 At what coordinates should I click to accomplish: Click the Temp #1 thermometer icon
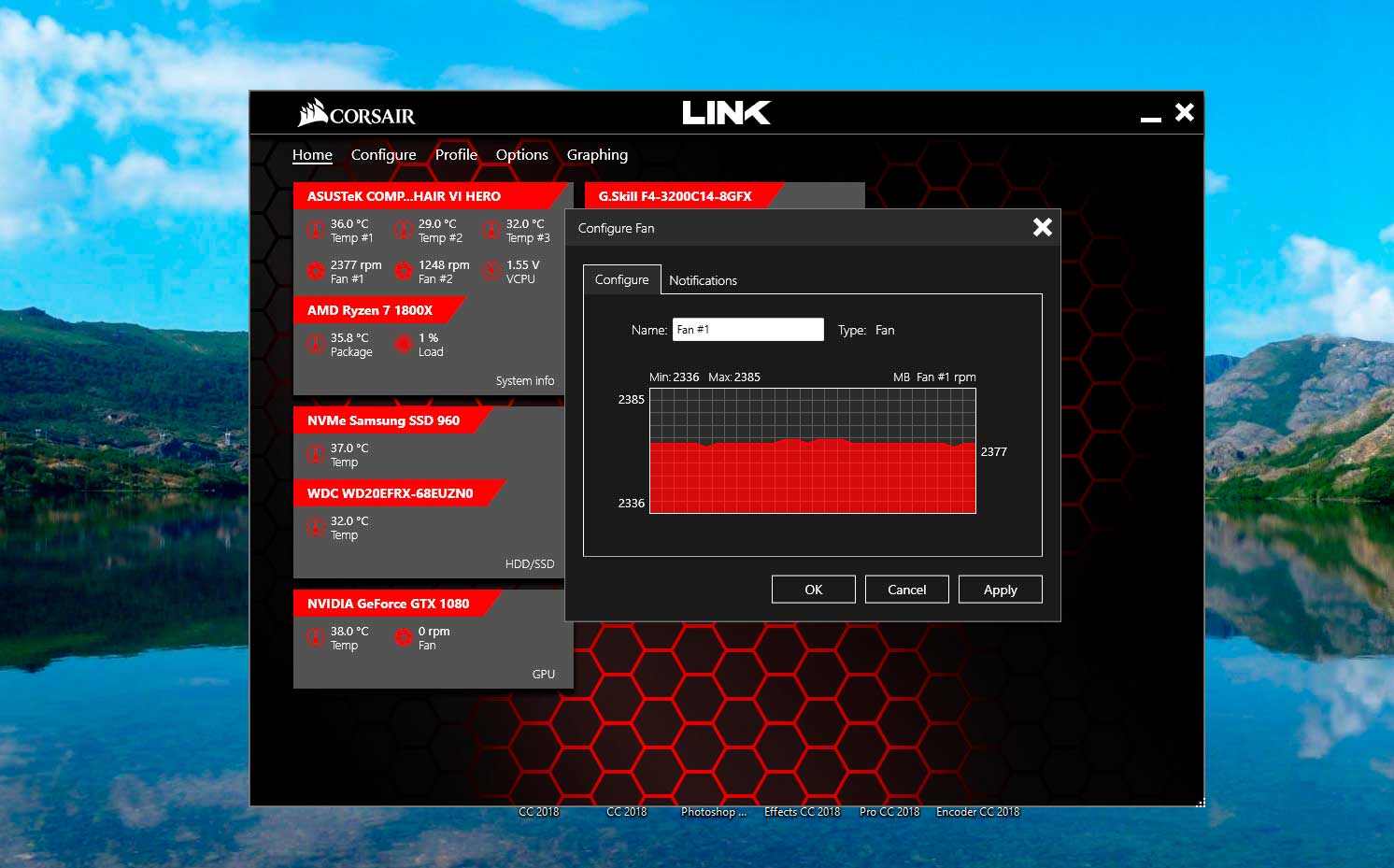pyautogui.click(x=316, y=230)
